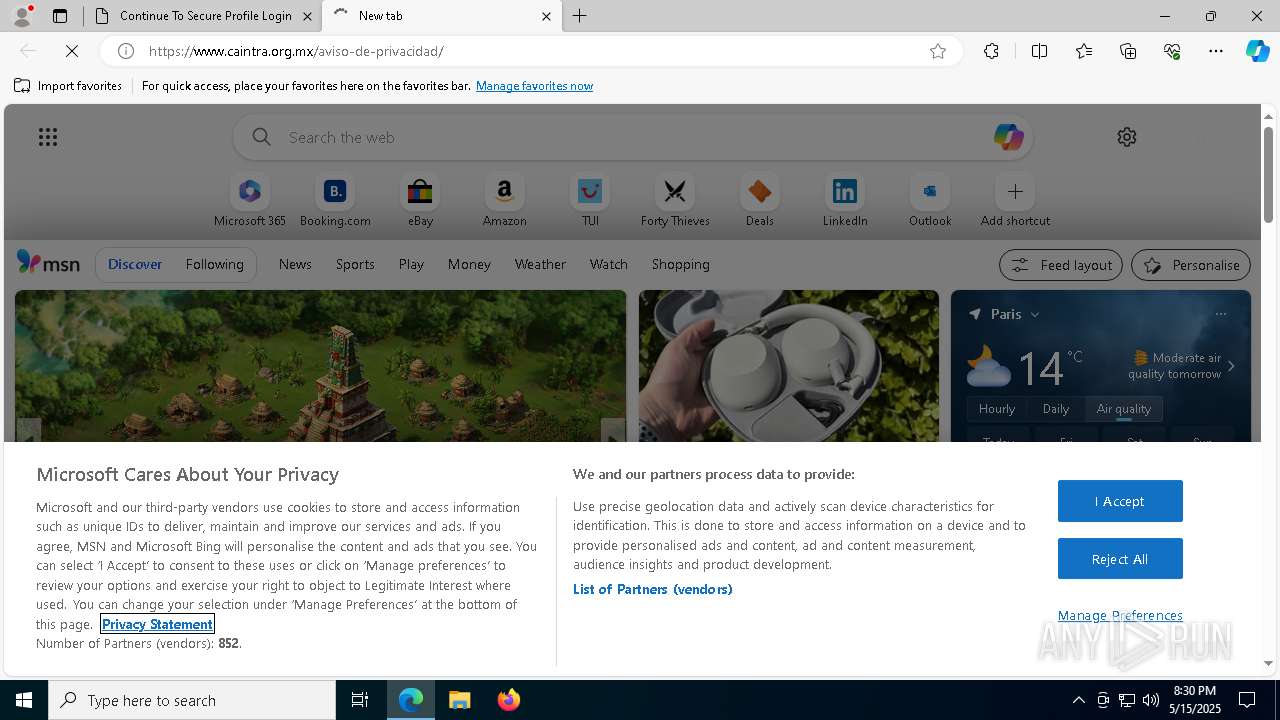Open new tab page settings gear
Screen dimensions: 1280x720
[x=1127, y=137]
